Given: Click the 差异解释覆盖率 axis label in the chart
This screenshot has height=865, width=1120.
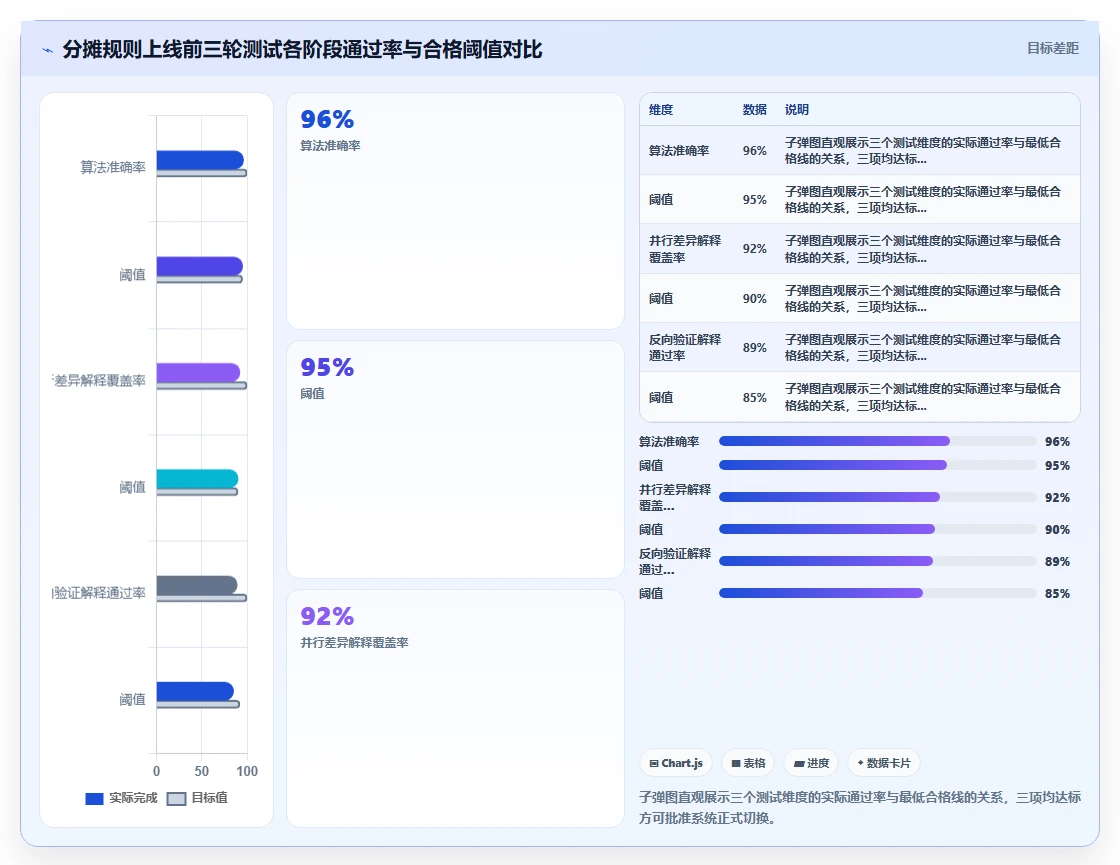Looking at the screenshot, I should pos(99,381).
